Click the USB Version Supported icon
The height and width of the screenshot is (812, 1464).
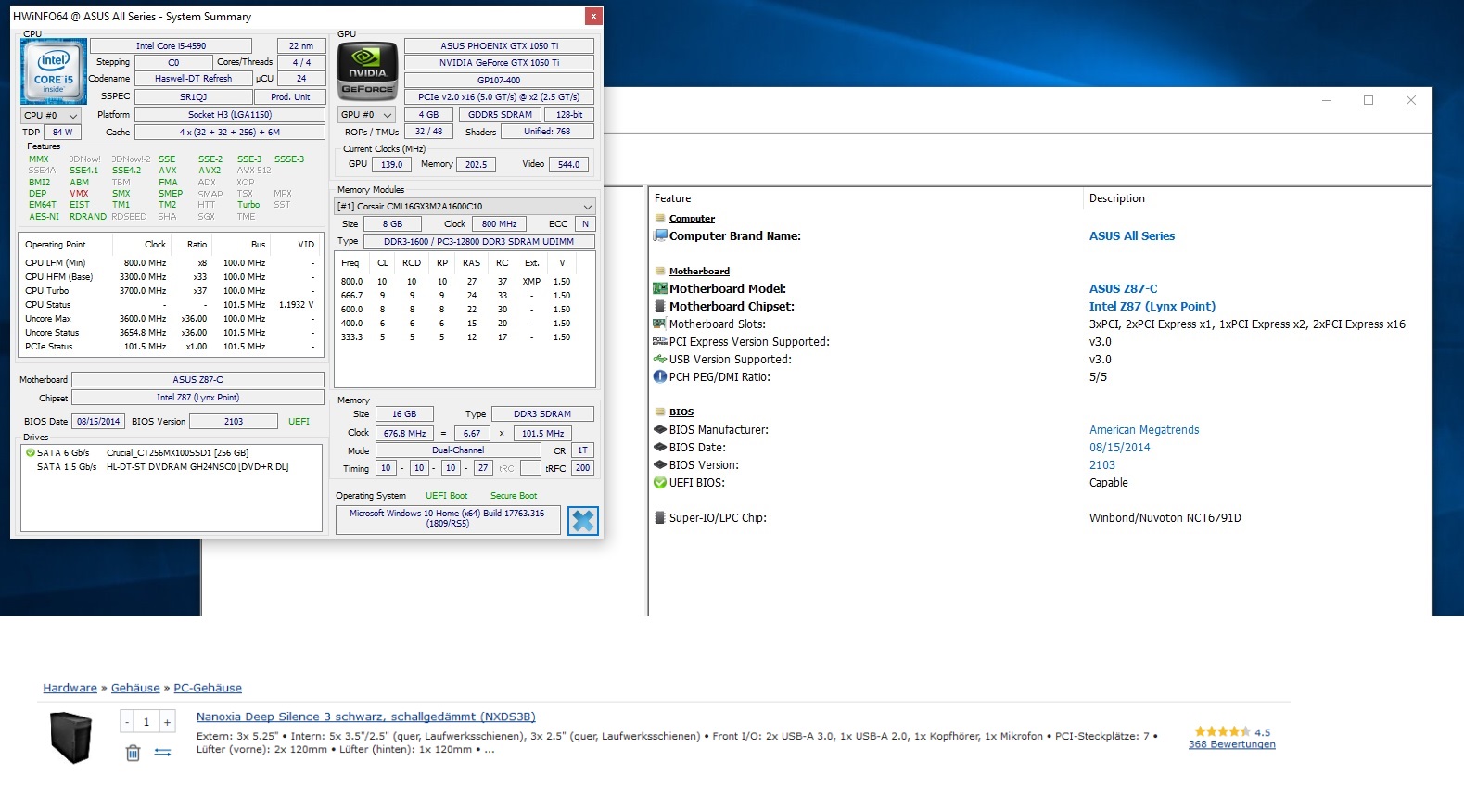(660, 359)
